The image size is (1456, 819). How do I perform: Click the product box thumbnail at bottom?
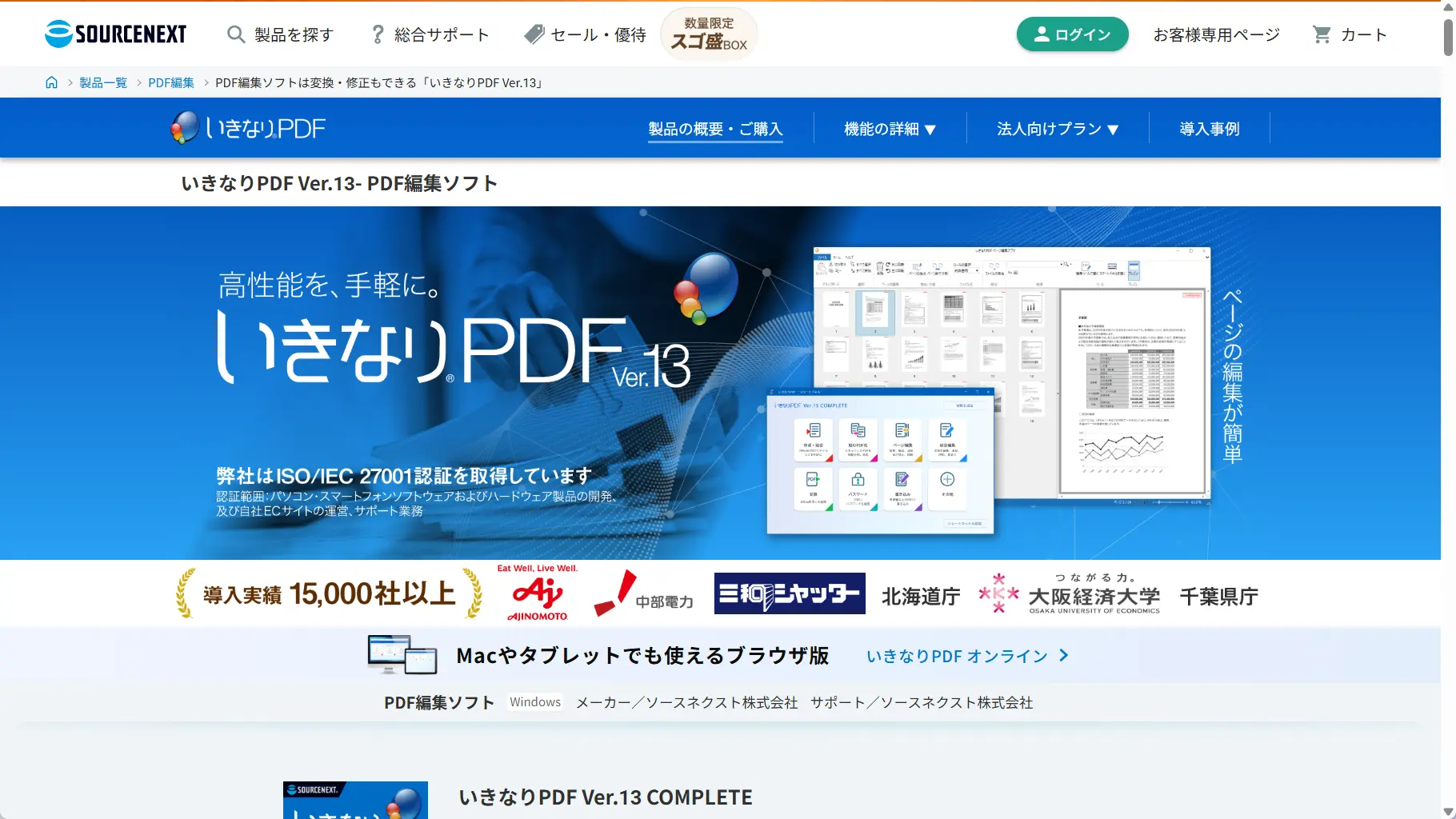[x=355, y=800]
